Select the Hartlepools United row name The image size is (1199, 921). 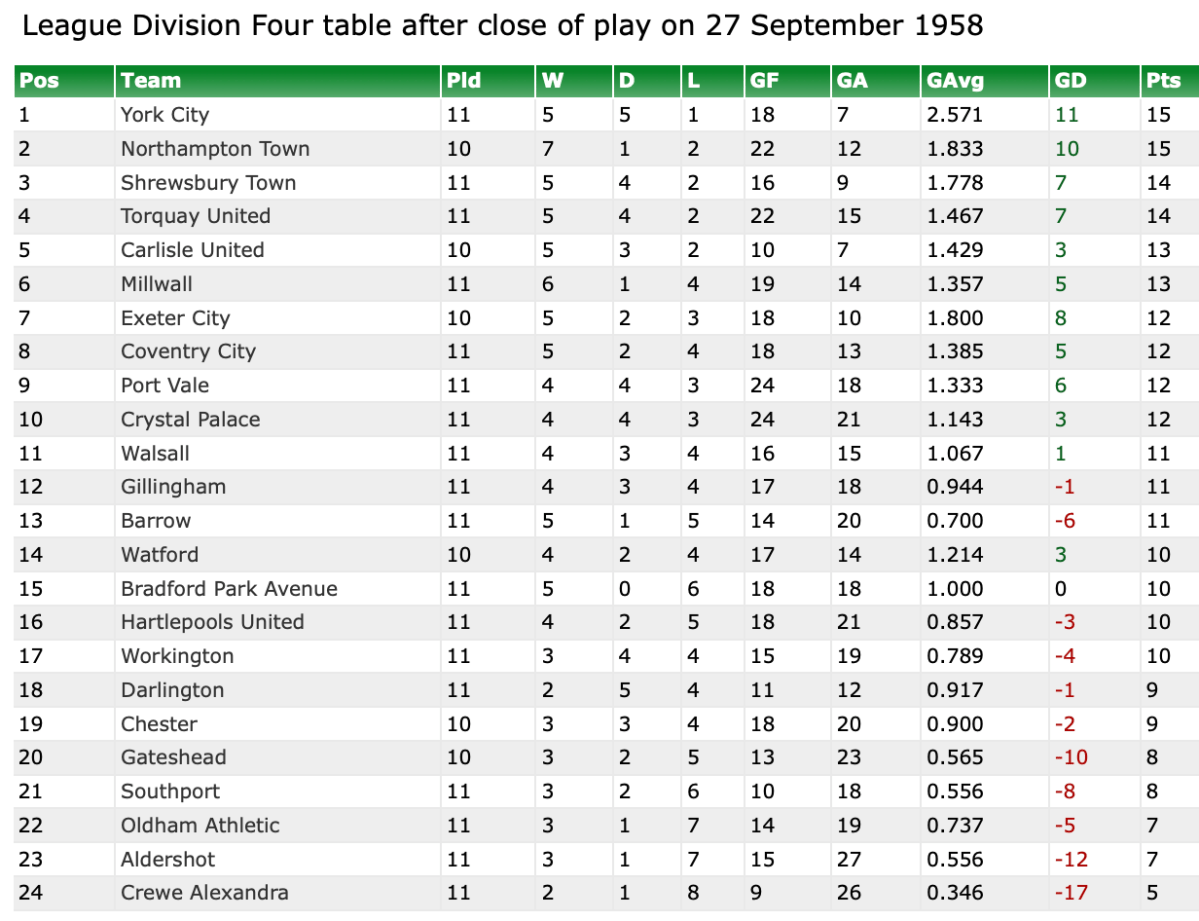pos(212,622)
